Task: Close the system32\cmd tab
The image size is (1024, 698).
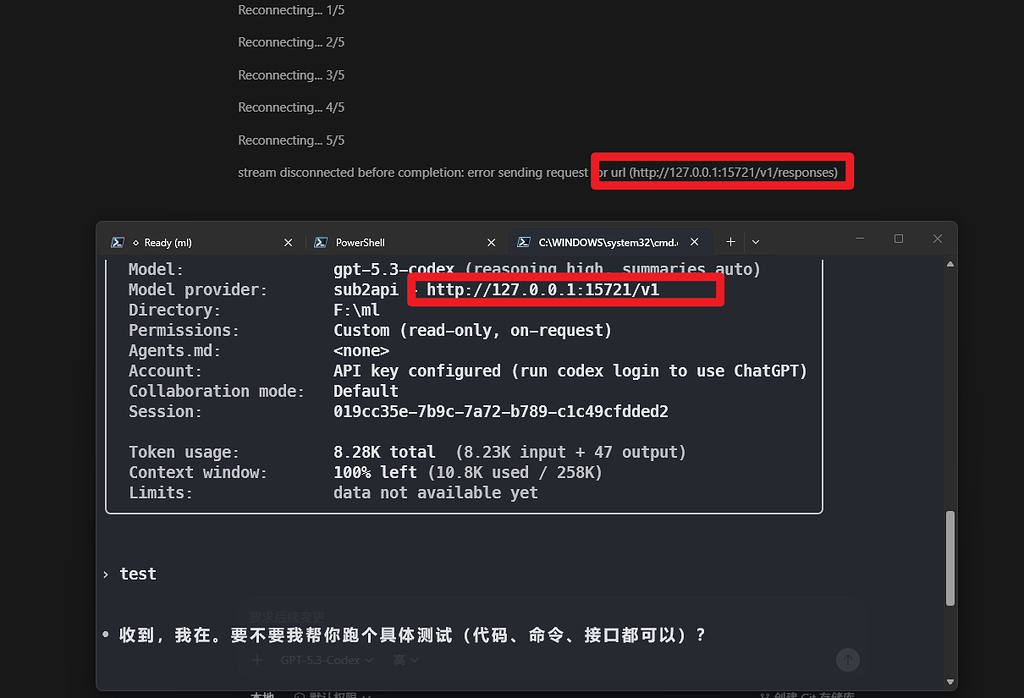Action: pyautogui.click(x=694, y=242)
